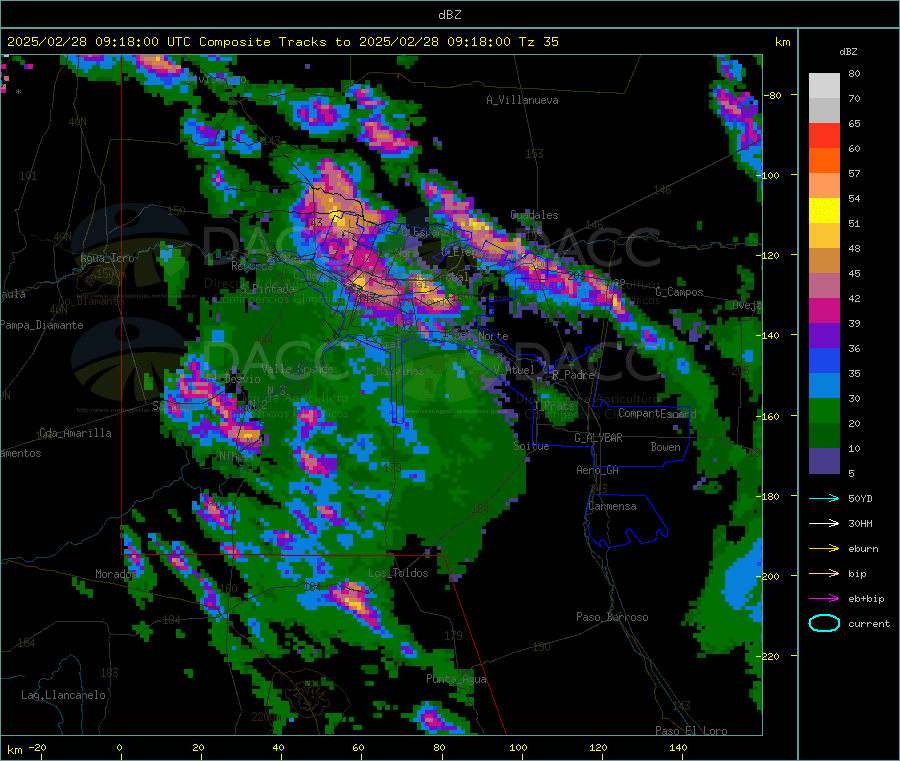
Task: Click the 'Bowen' map label
Action: 666,447
